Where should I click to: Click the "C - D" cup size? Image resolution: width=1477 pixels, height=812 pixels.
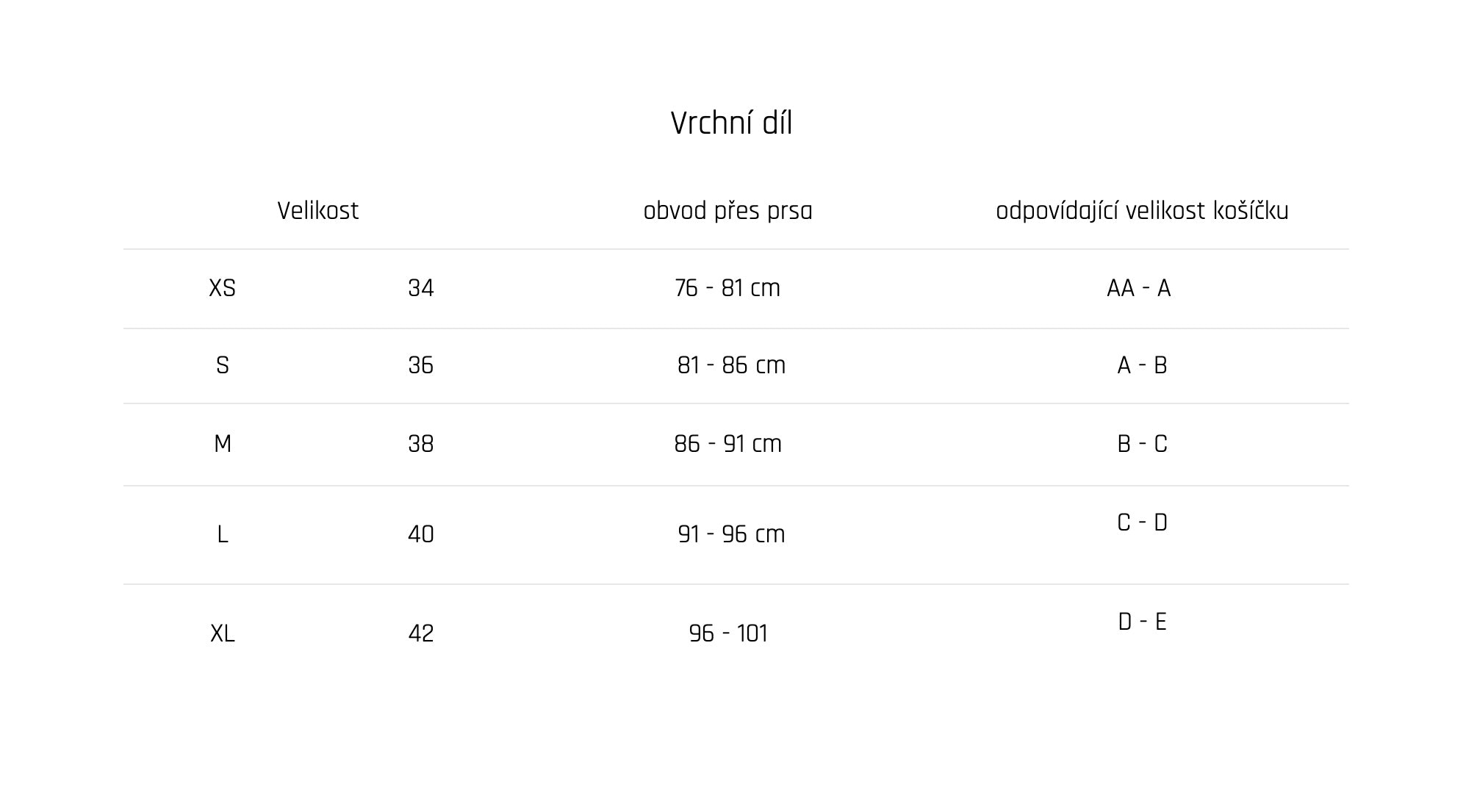tap(1142, 522)
